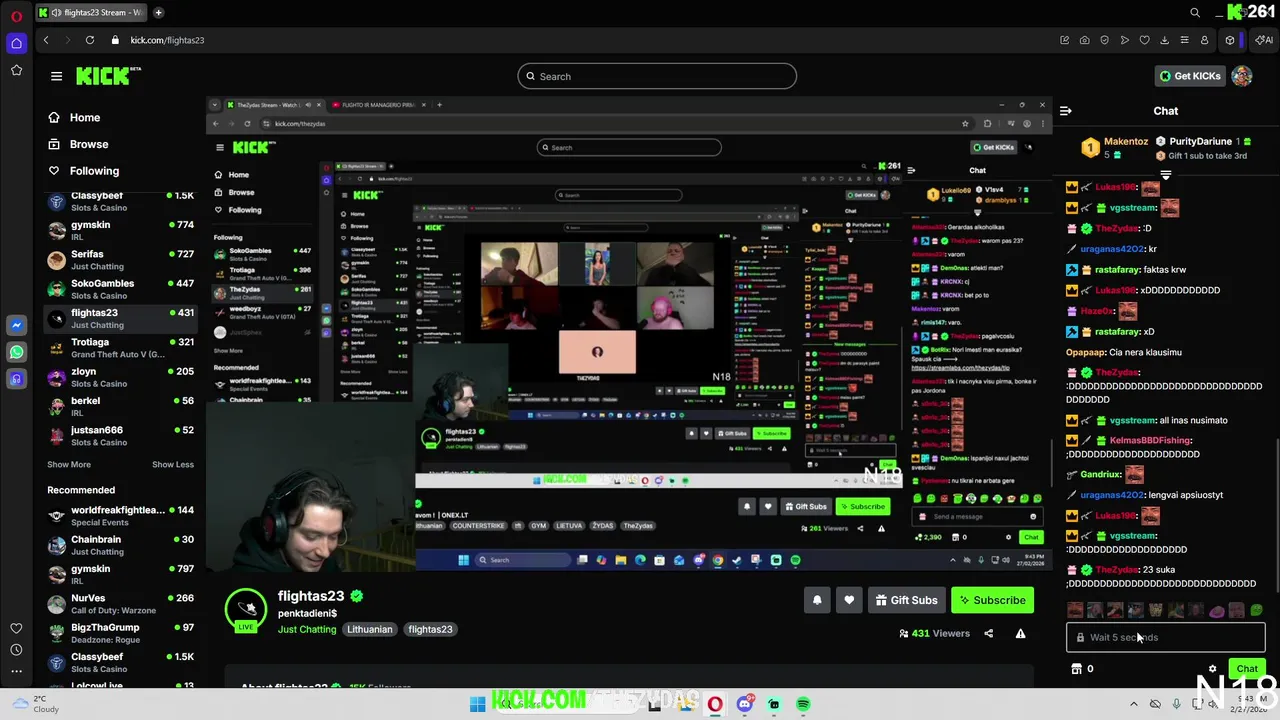Image resolution: width=1280 pixels, height=720 pixels.
Task: Click the chat message input
Action: (1166, 637)
